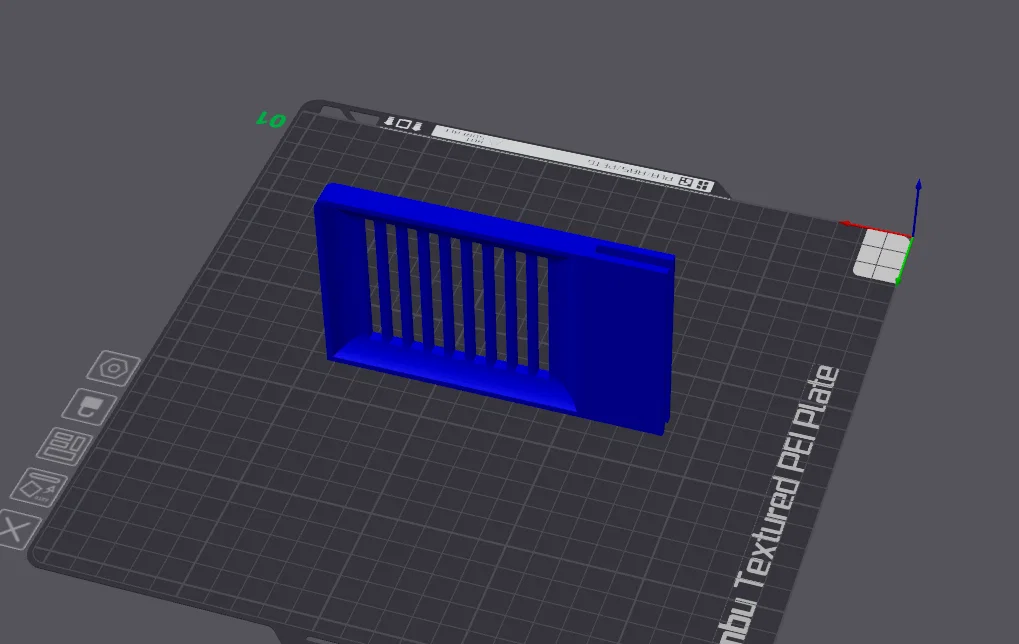Viewport: 1019px width, 644px height.
Task: Select the blue 3D model on plate
Action: tap(495, 307)
